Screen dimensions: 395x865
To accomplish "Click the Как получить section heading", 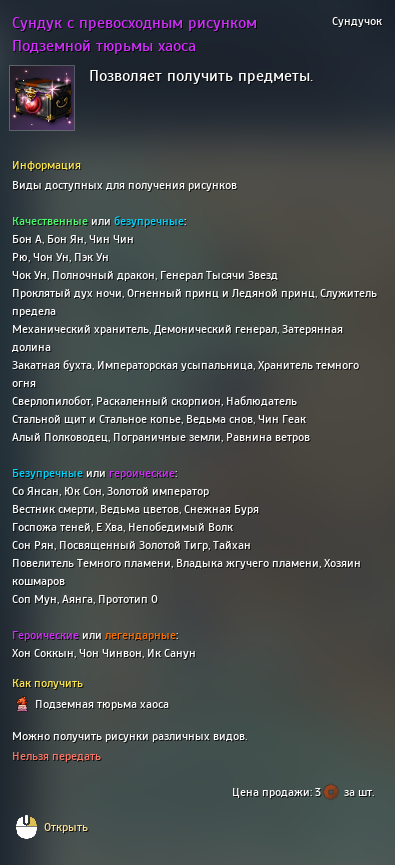I will (47, 684).
